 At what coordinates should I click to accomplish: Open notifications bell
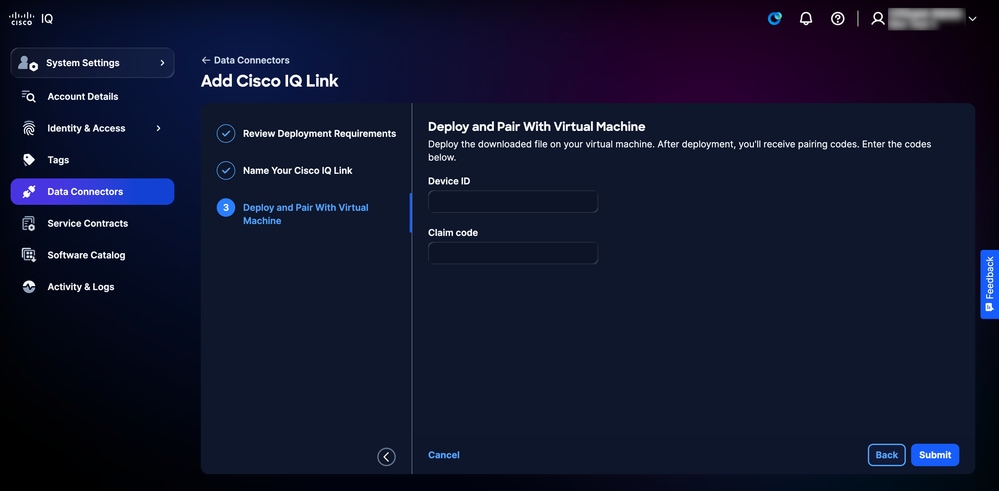point(806,18)
